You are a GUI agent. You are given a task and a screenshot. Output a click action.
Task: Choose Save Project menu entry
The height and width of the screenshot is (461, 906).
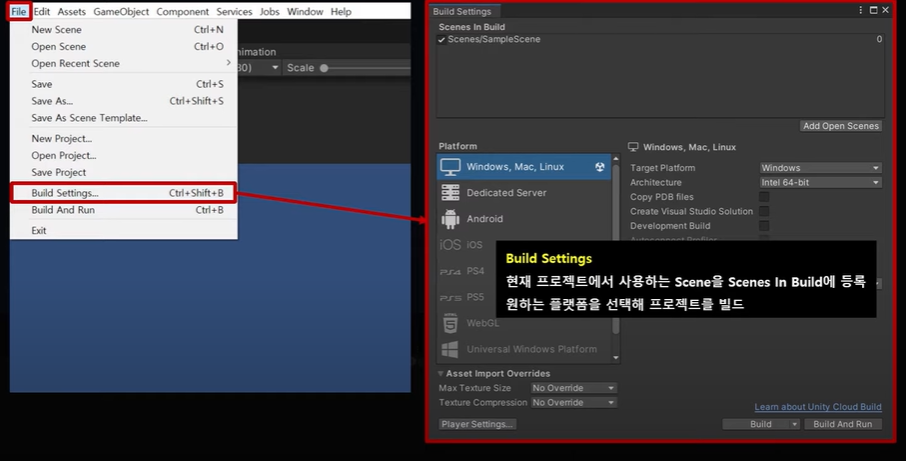pos(124,172)
